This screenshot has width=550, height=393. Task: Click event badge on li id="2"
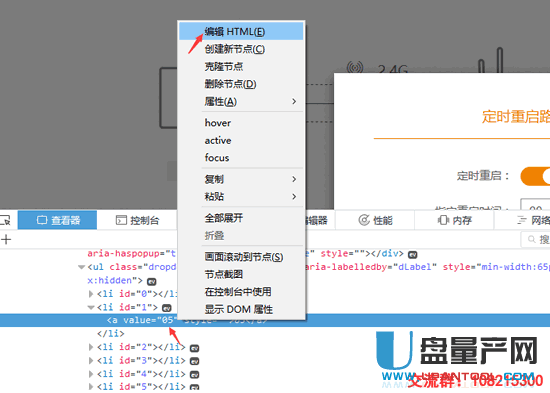click(x=194, y=348)
